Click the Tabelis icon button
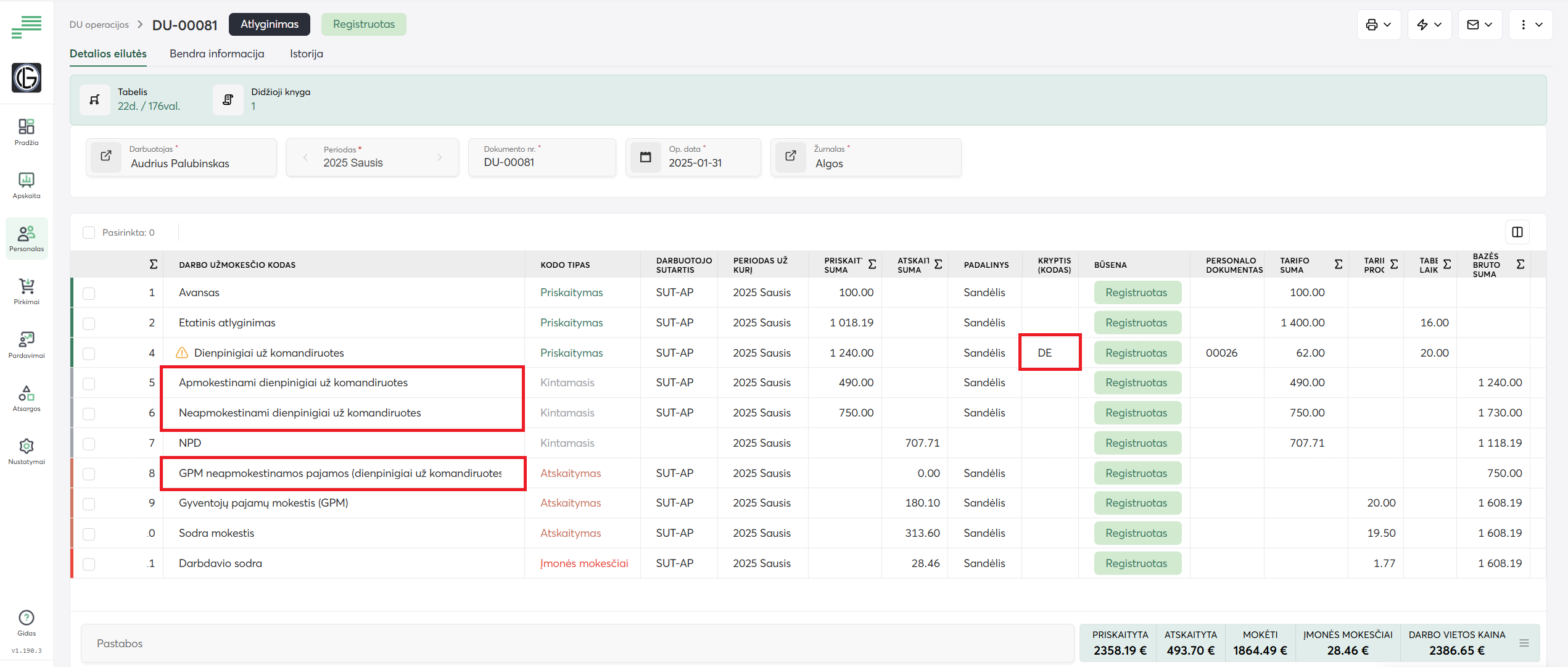Screen dimensions: 1568x667 click(x=95, y=99)
